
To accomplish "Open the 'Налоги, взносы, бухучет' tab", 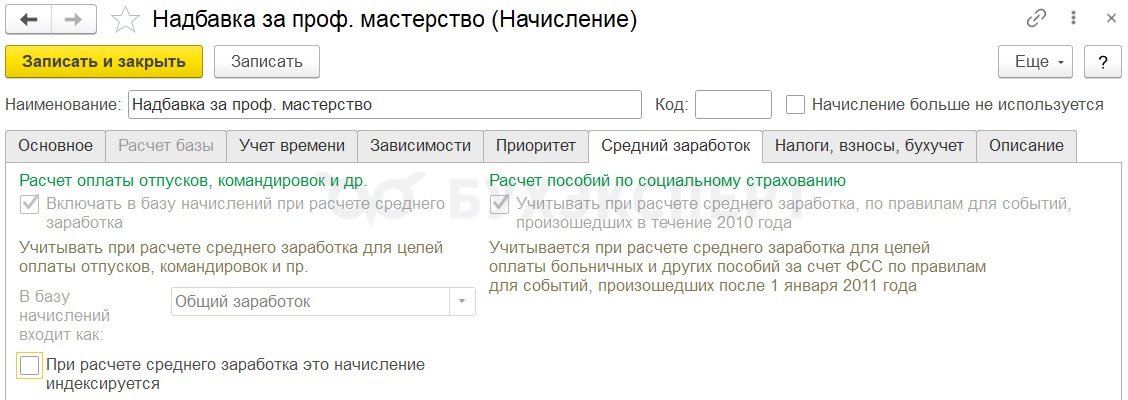I will point(869,146).
